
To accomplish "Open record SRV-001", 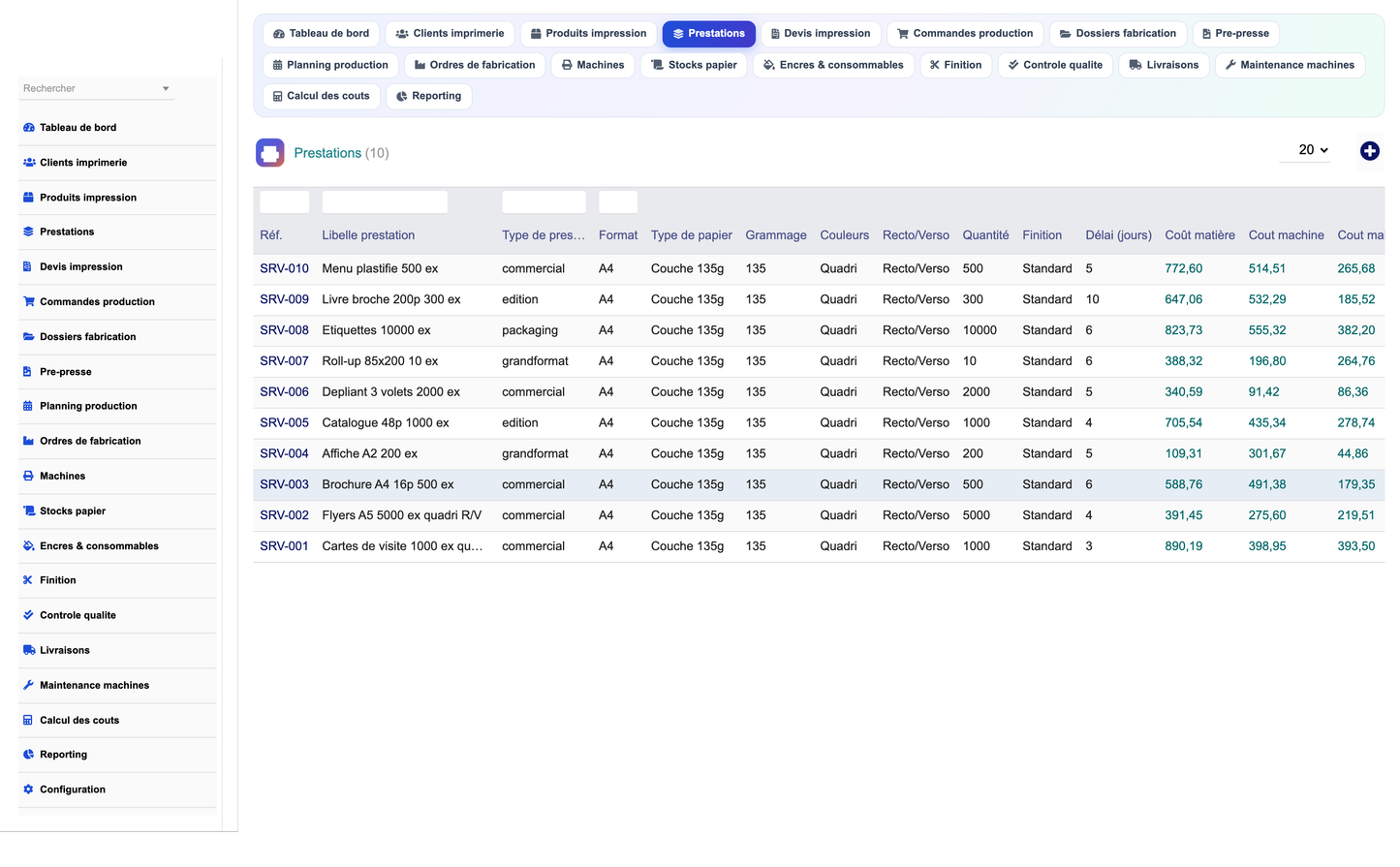I will 284,546.
